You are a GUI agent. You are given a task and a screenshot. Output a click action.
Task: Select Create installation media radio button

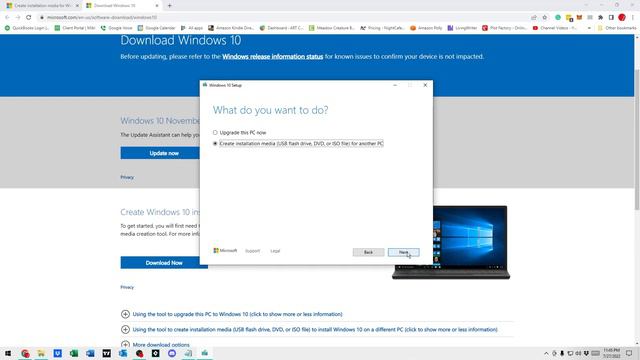(x=215, y=144)
